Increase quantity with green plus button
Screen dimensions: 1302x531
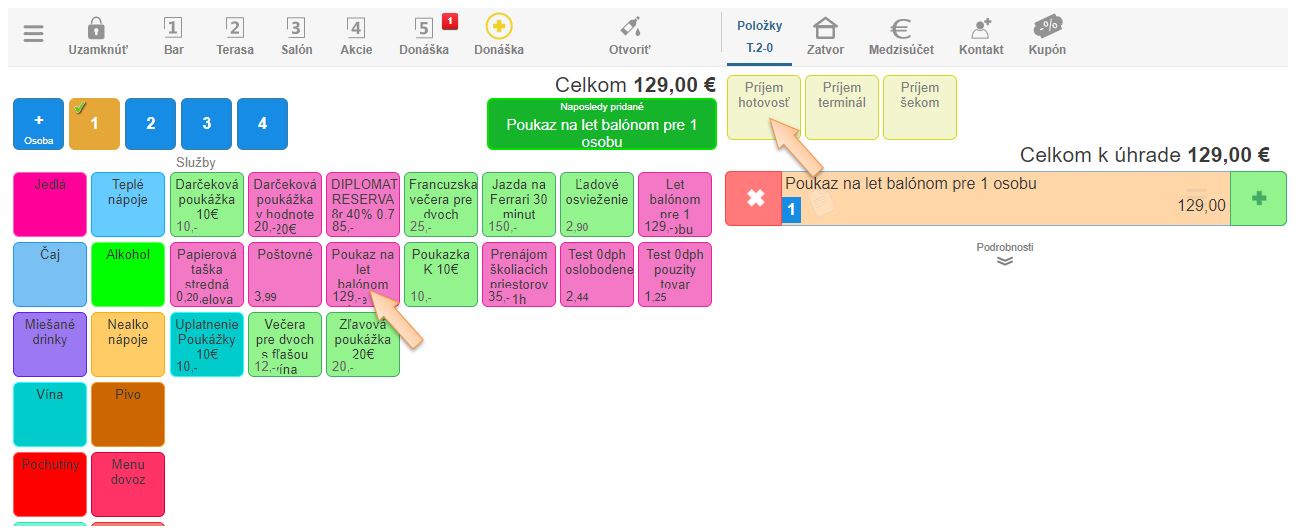pos(1258,198)
